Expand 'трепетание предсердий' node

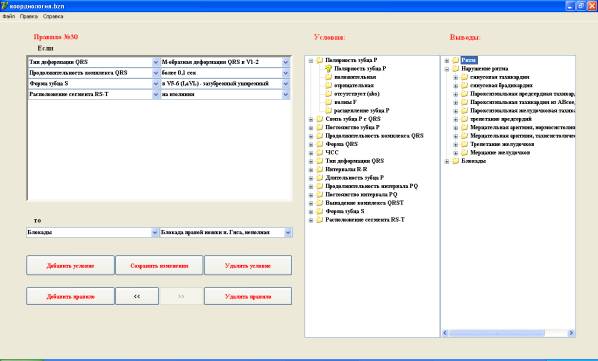tap(455, 119)
